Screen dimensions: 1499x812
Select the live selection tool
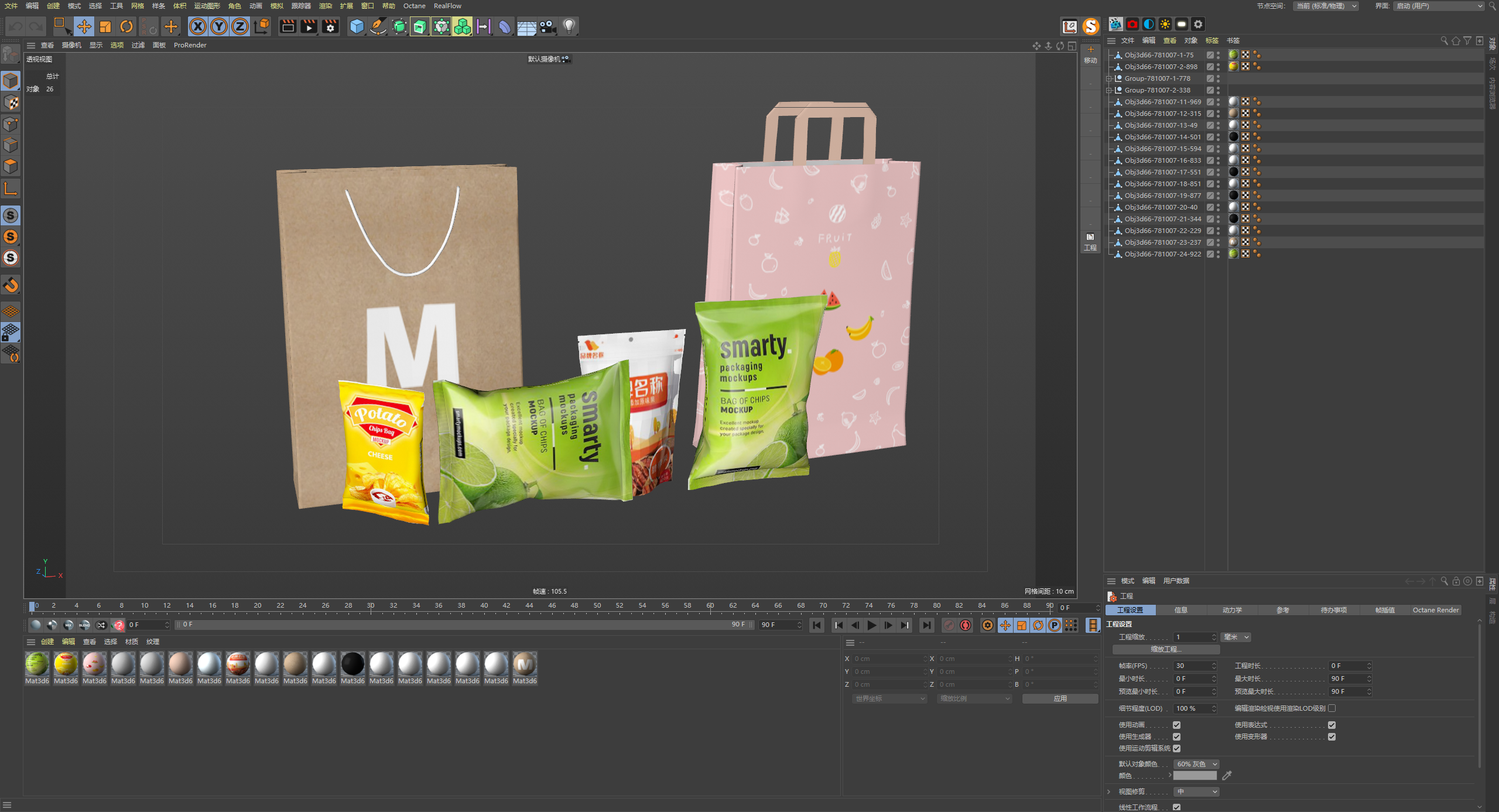[62, 26]
